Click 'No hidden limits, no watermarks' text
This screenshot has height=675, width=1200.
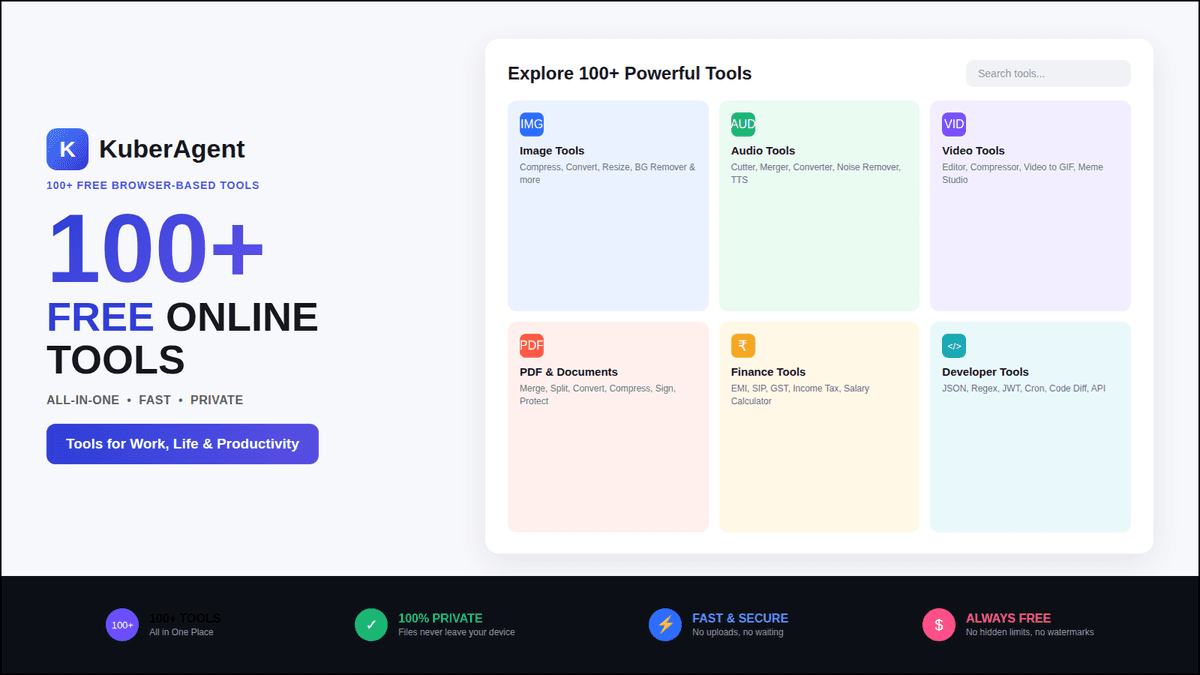1030,632
